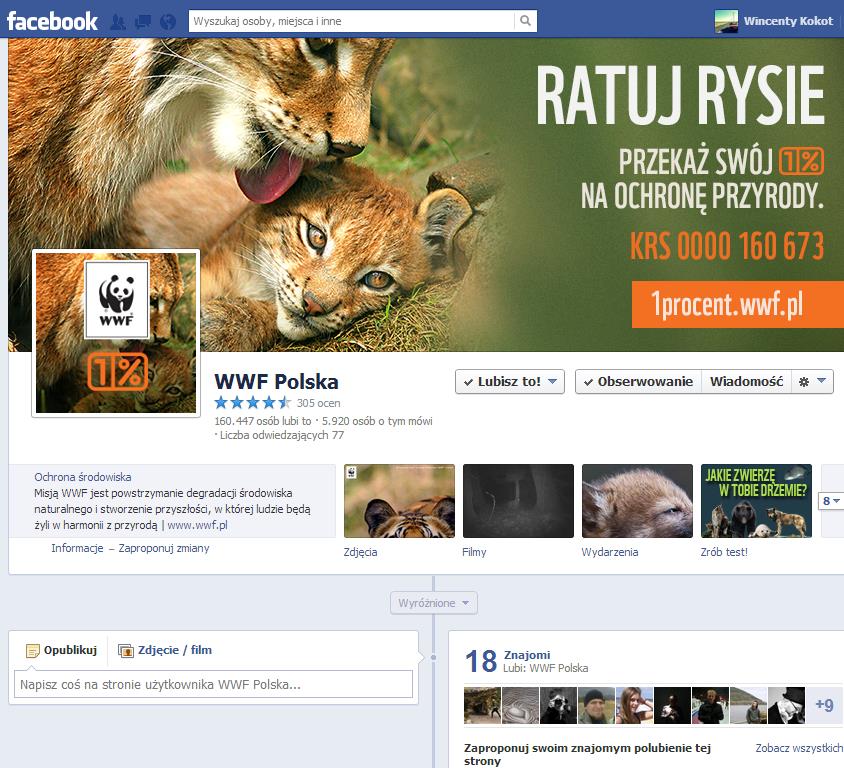844x768 pixels.
Task: Click the gear settings icon on page
Action: 804,382
